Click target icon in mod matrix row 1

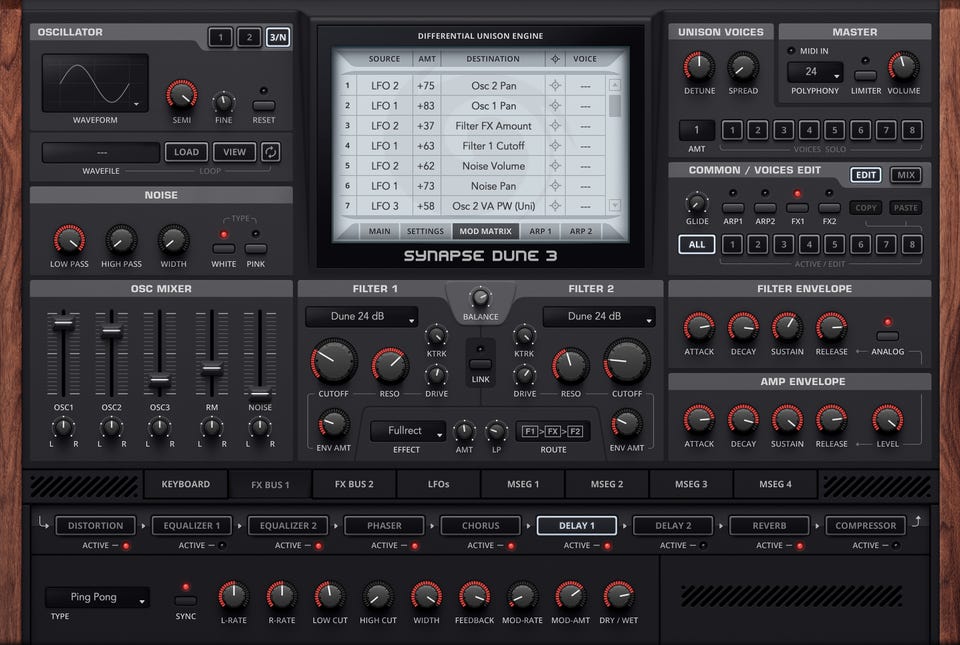coord(555,86)
